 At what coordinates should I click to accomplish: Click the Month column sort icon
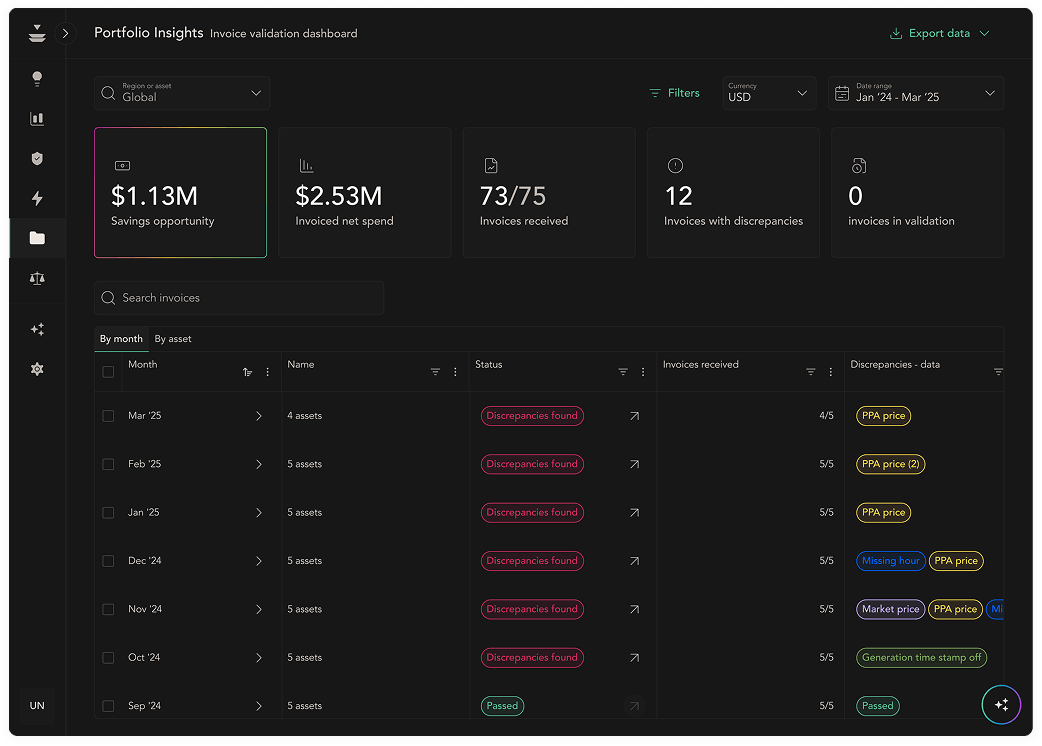tap(247, 372)
